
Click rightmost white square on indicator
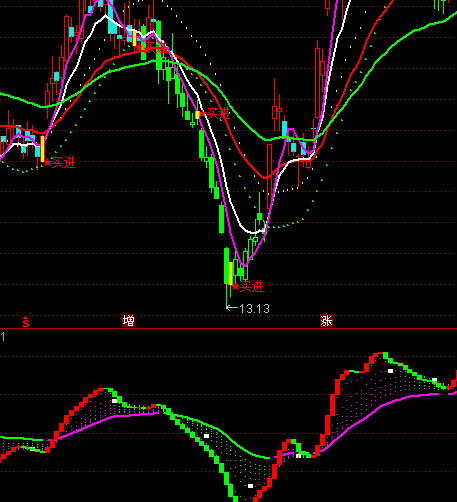pos(434,380)
